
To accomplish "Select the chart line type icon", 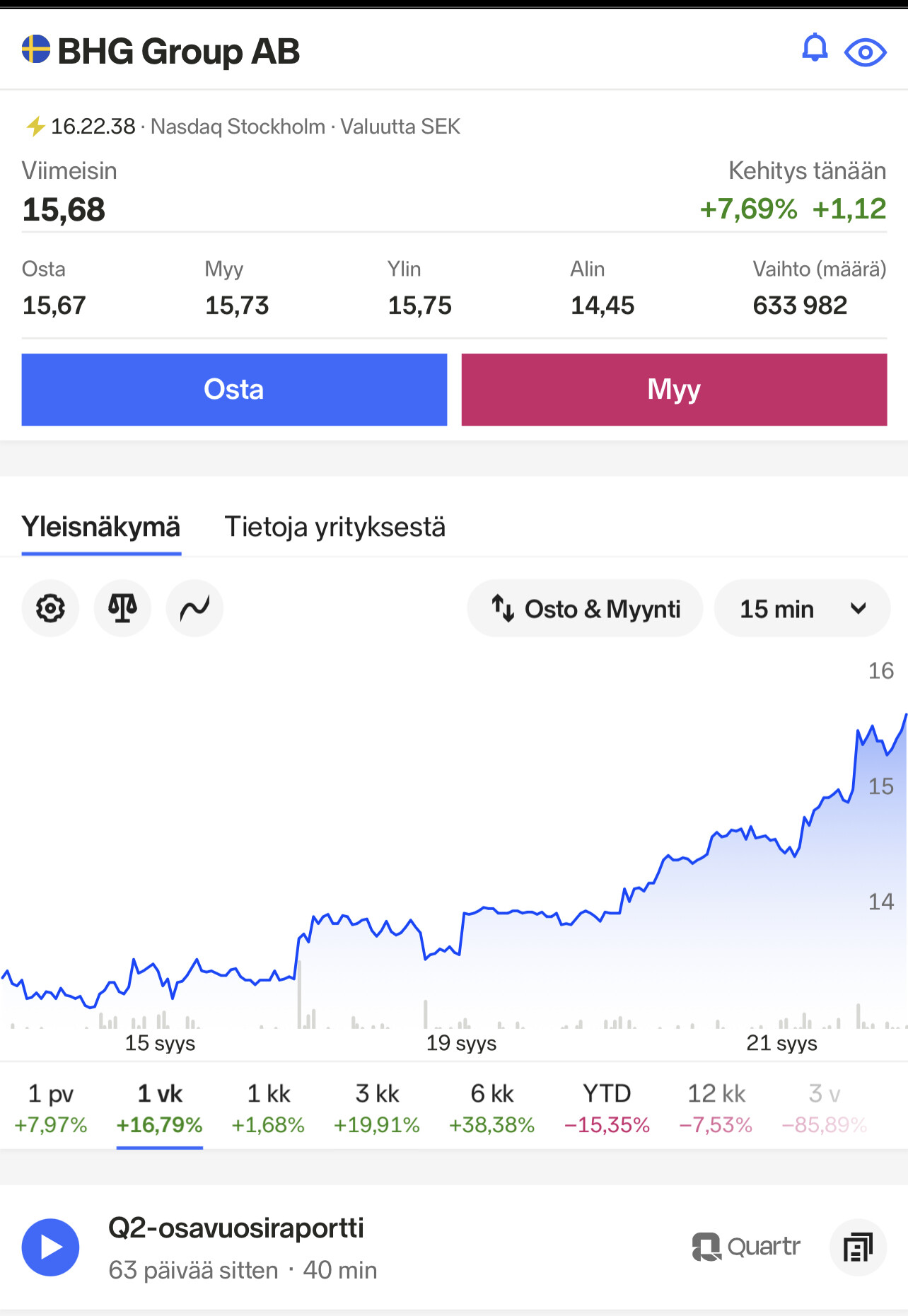I will tap(194, 608).
